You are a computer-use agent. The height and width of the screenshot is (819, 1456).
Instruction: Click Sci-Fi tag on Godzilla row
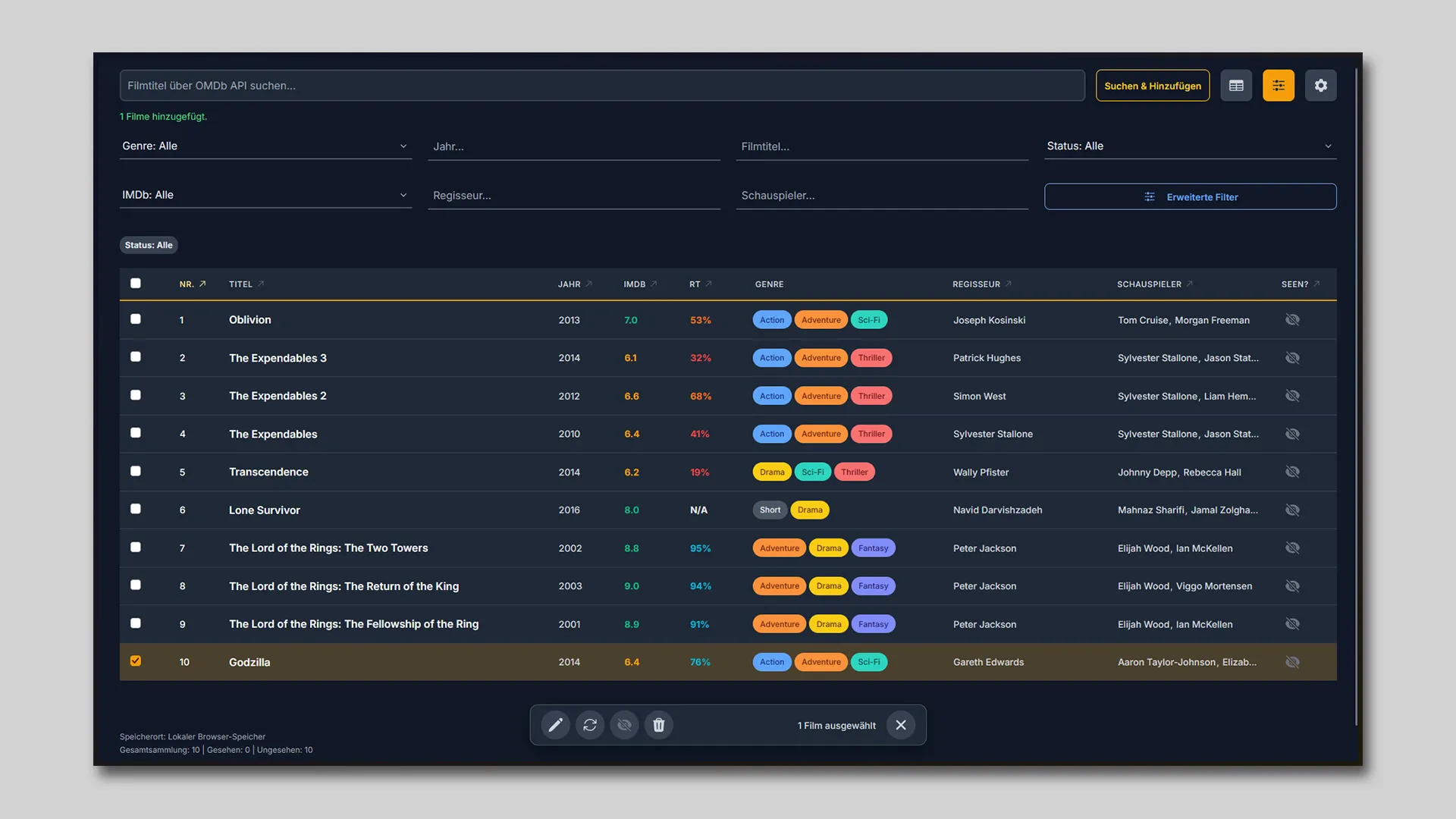(x=869, y=662)
